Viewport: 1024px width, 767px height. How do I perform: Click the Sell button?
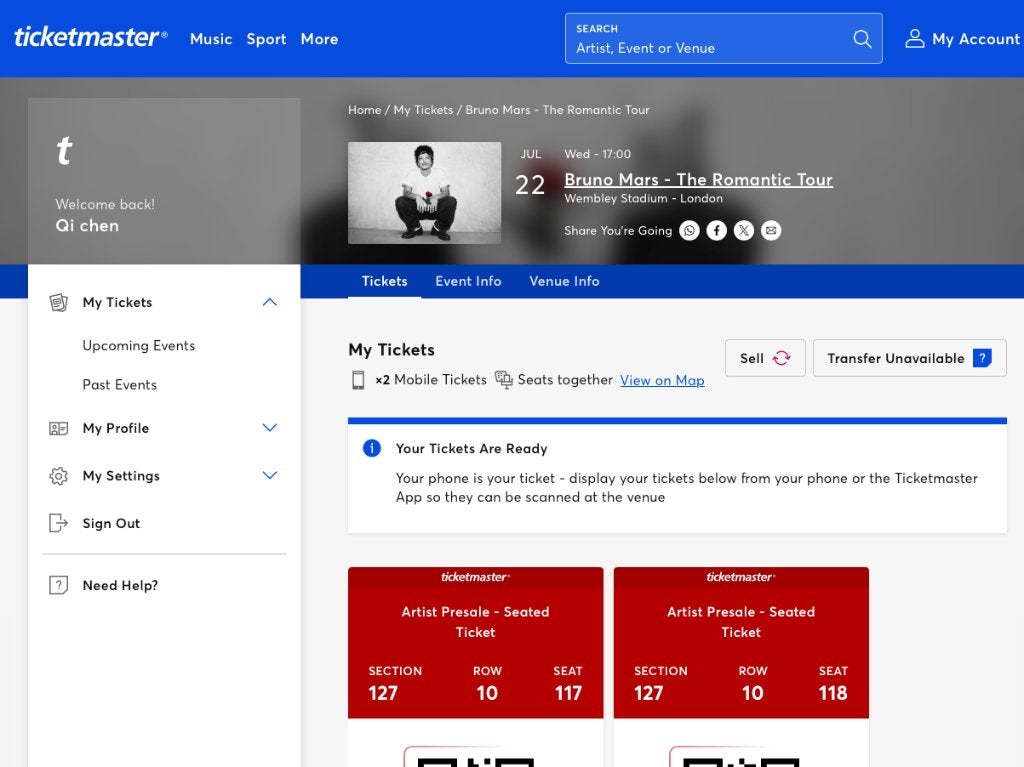click(x=765, y=358)
